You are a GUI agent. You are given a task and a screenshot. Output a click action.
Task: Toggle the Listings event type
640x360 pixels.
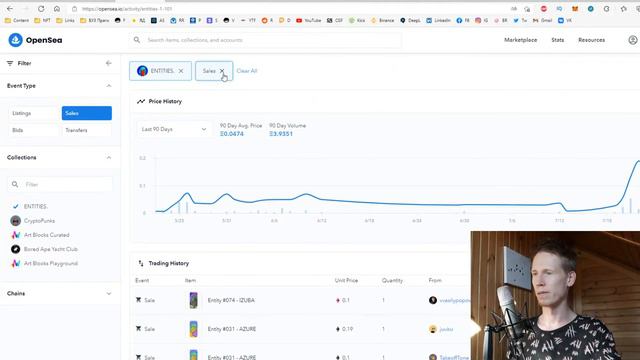[x=33, y=113]
